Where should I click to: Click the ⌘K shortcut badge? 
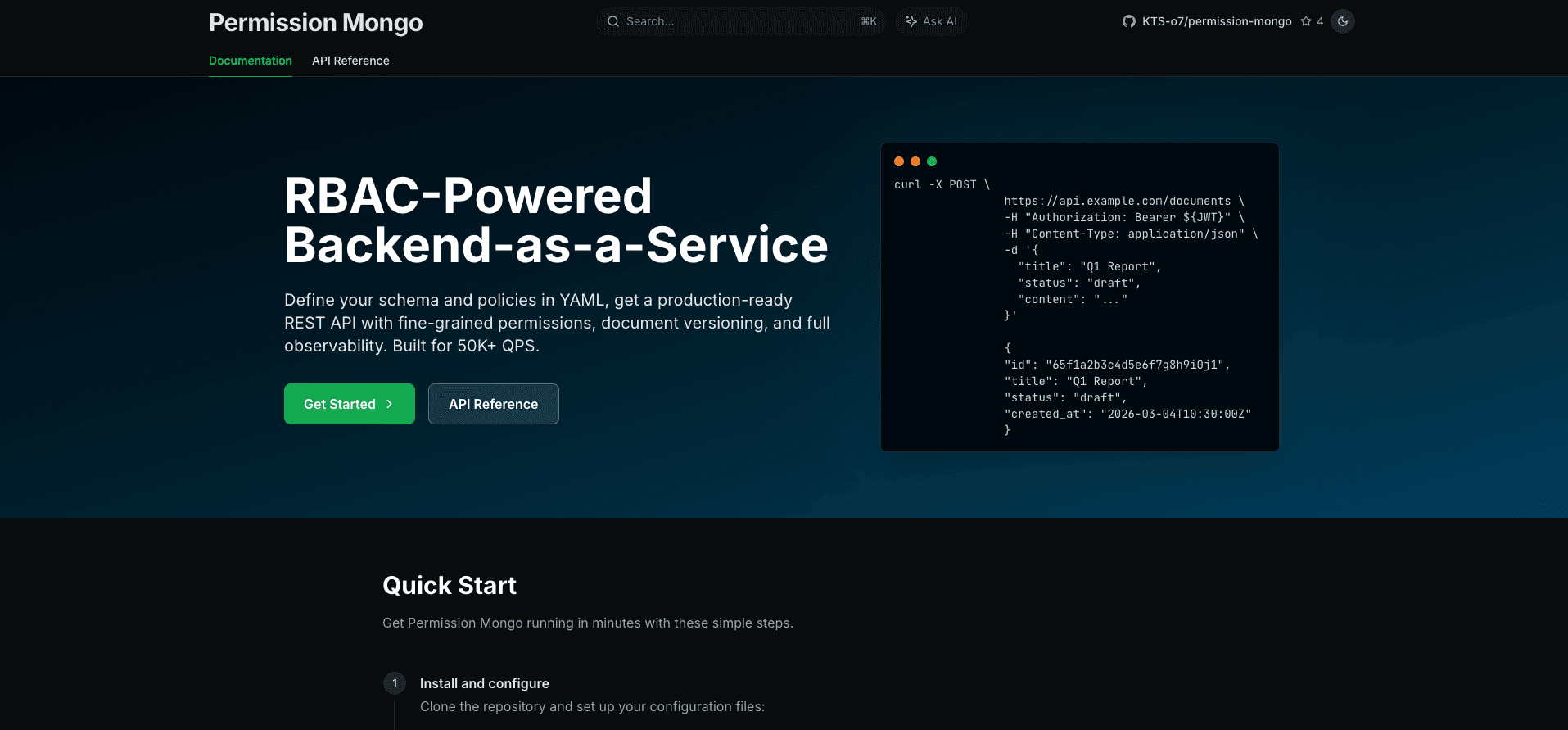[869, 21]
